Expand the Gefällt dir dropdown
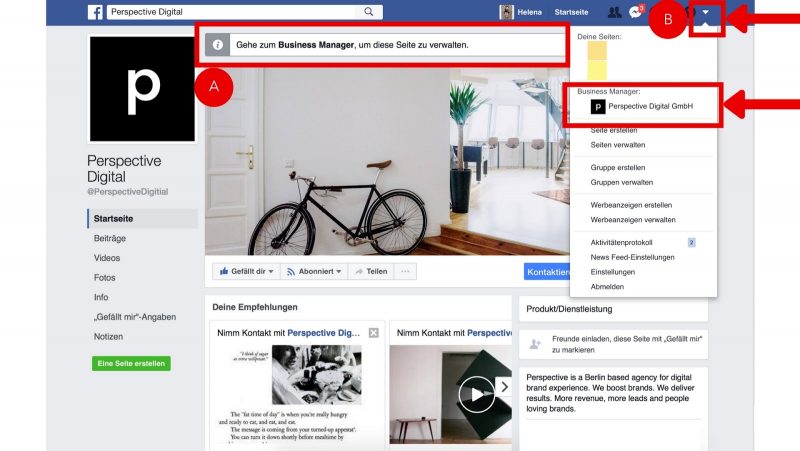 271,271
